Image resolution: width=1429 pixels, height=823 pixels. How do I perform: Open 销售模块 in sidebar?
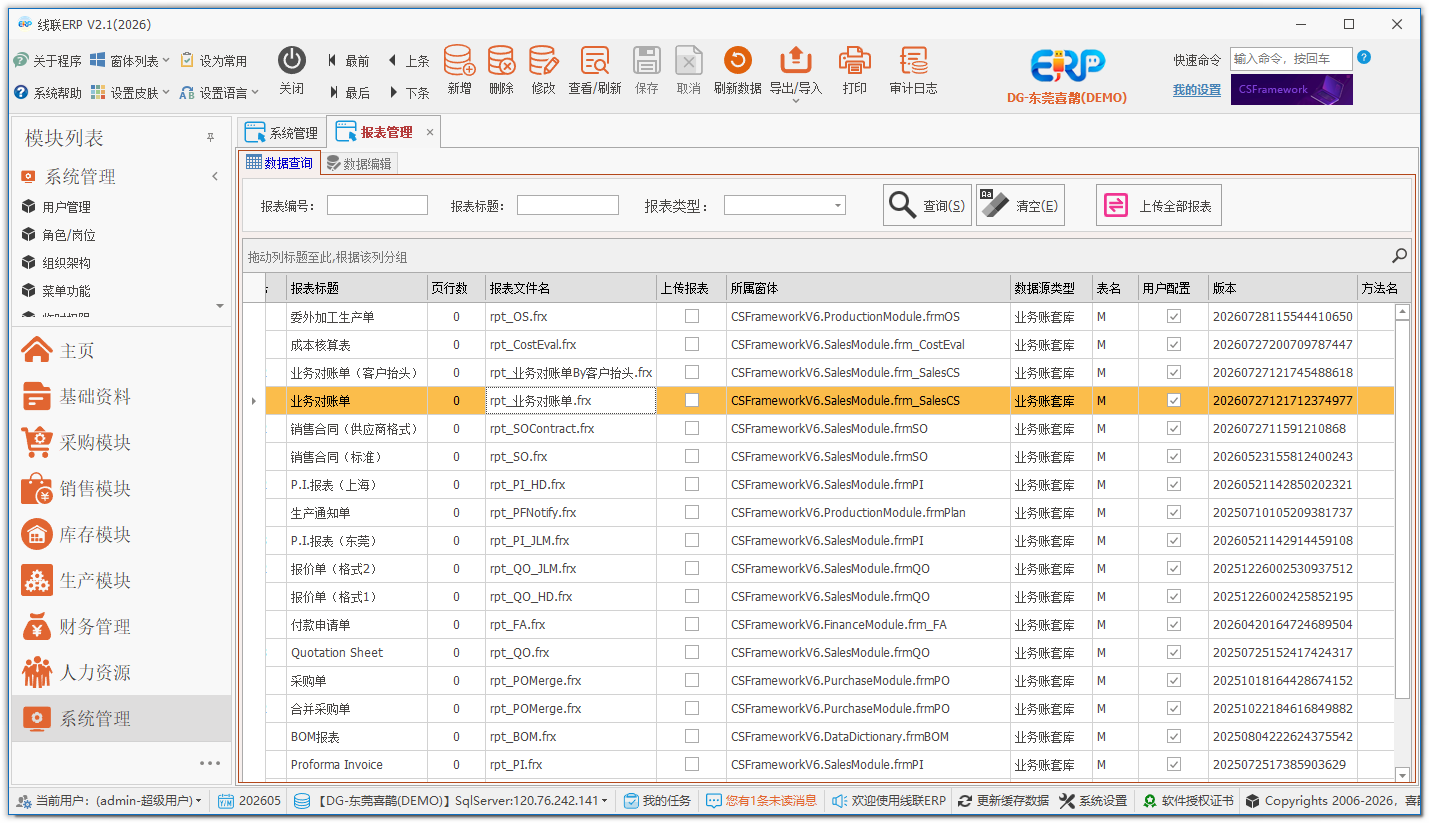pyautogui.click(x=121, y=489)
